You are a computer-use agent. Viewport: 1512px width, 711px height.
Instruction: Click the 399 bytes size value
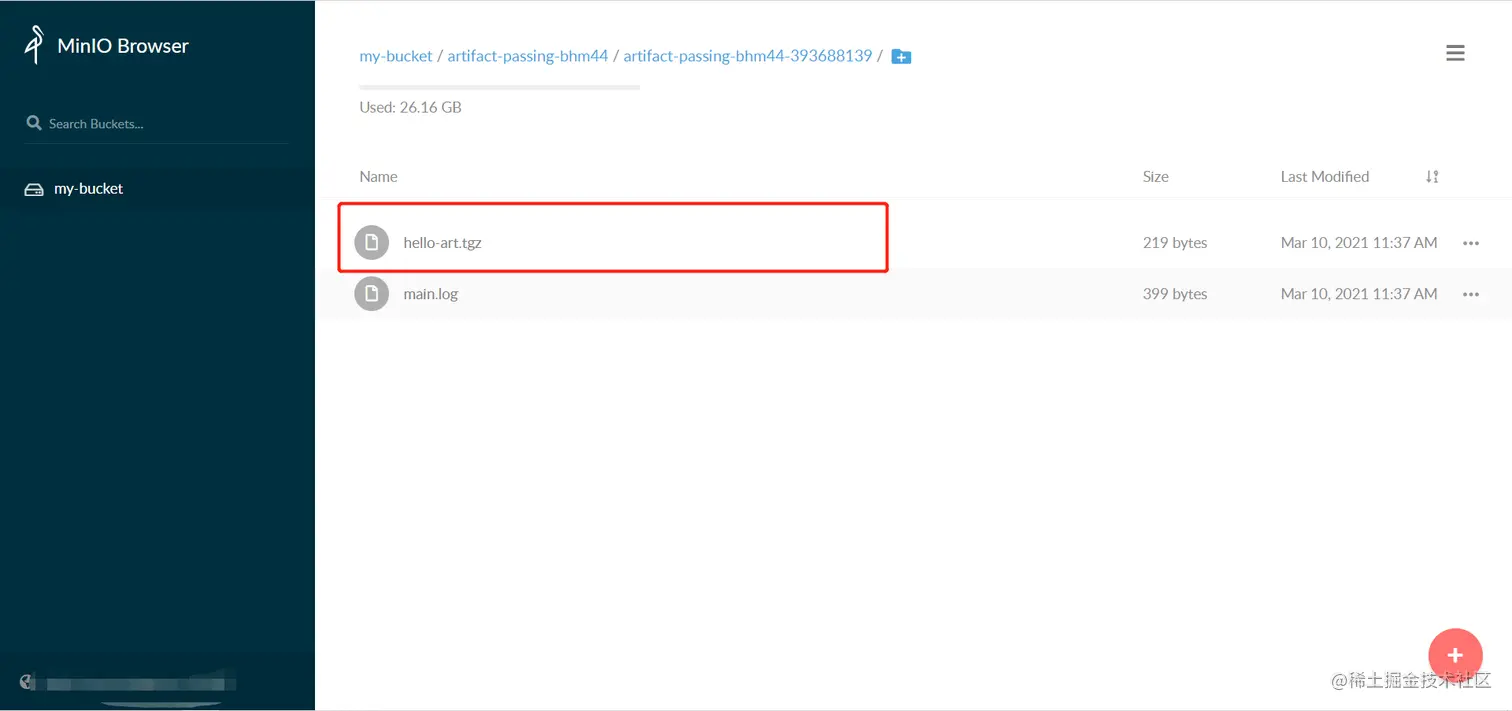click(1175, 294)
